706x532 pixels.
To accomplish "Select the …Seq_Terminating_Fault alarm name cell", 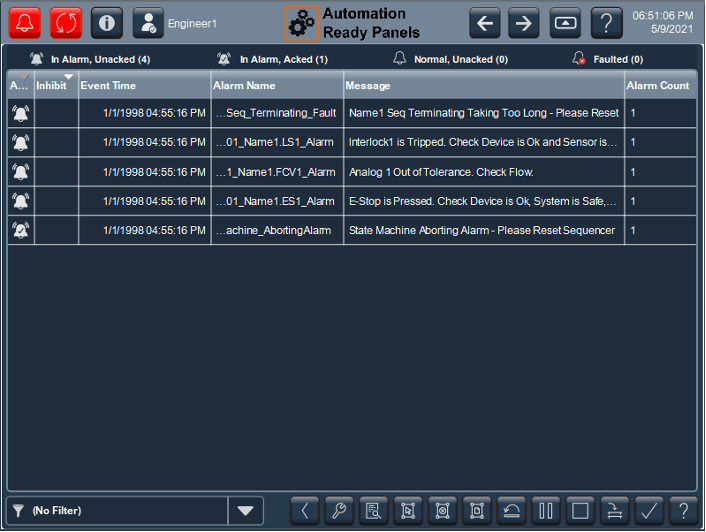I will [277, 113].
